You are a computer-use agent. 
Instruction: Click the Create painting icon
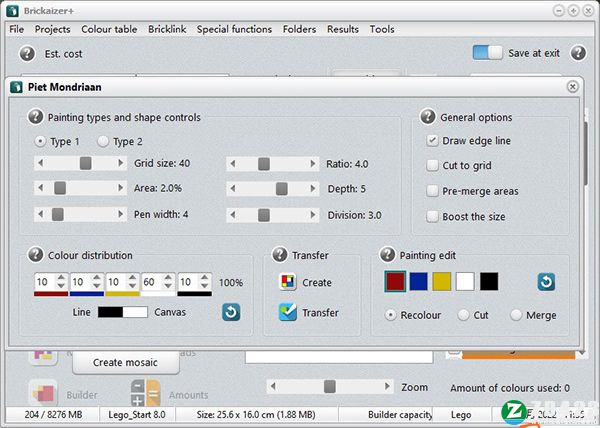coord(288,282)
